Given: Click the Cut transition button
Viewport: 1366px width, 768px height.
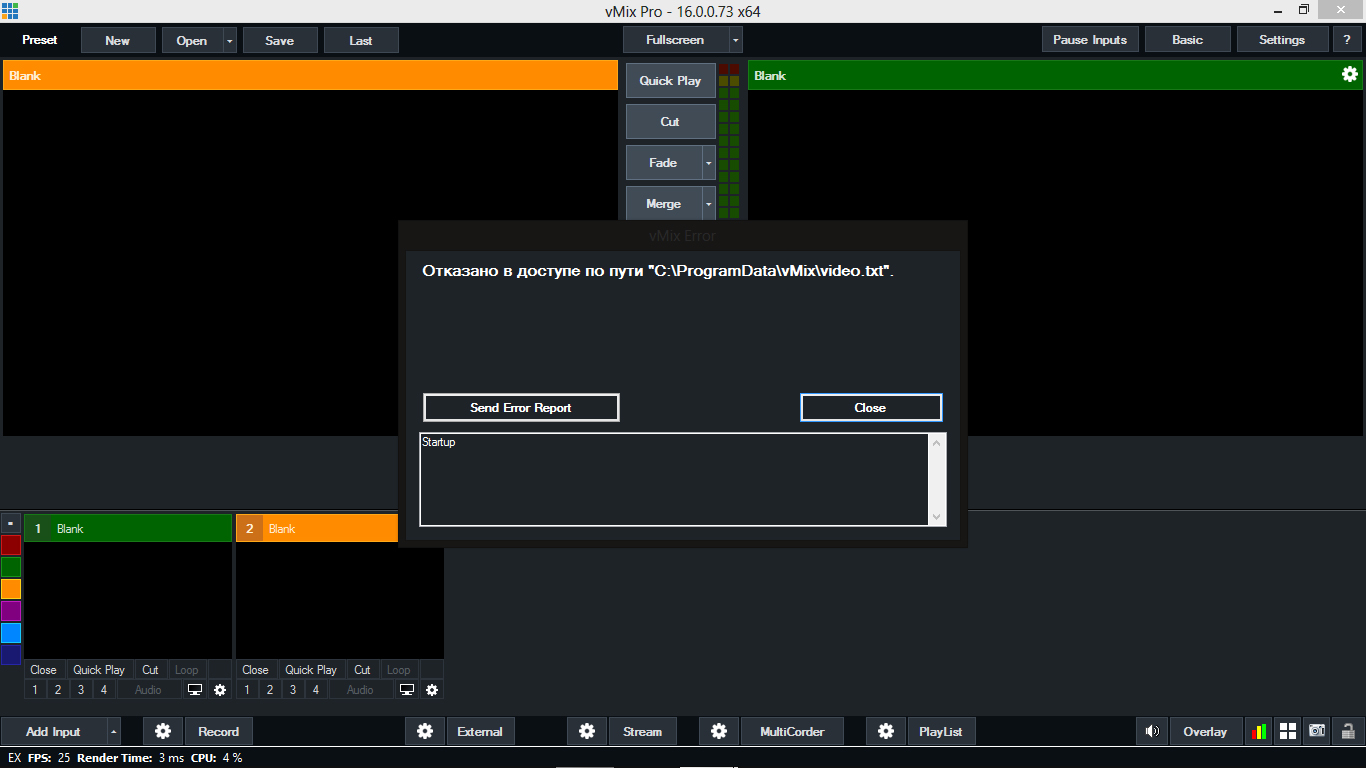Looking at the screenshot, I should click(670, 121).
